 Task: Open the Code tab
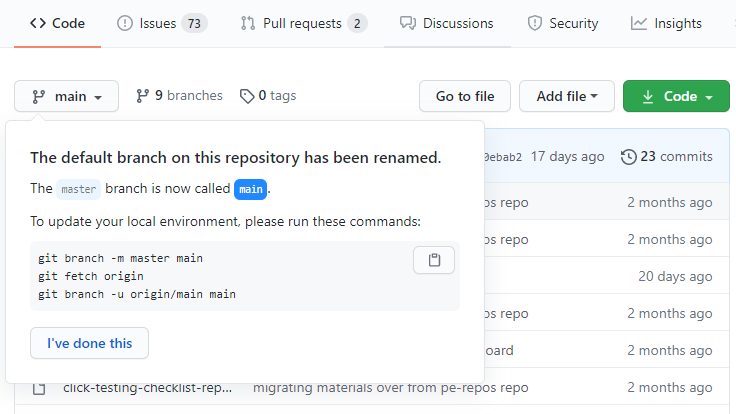tap(57, 23)
